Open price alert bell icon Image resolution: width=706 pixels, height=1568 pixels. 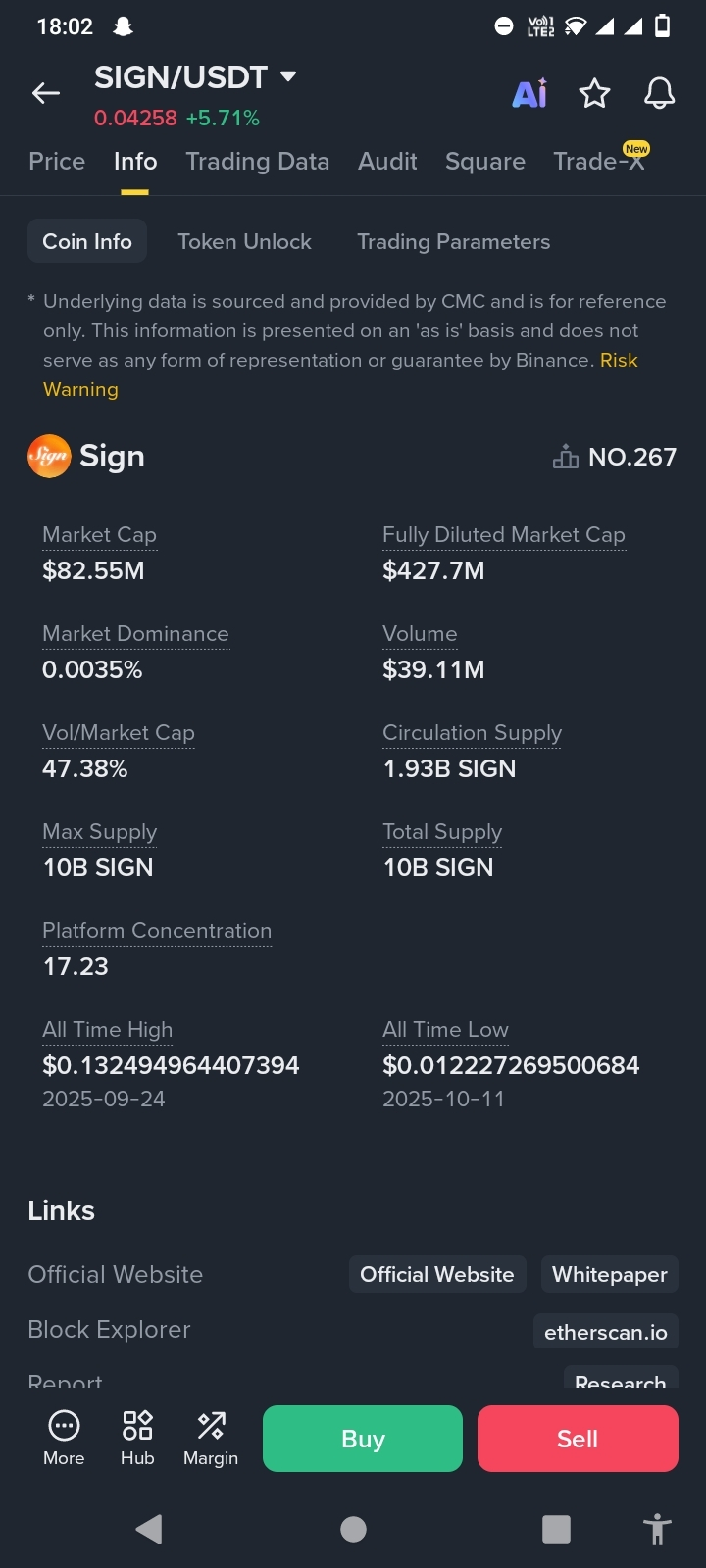(659, 93)
